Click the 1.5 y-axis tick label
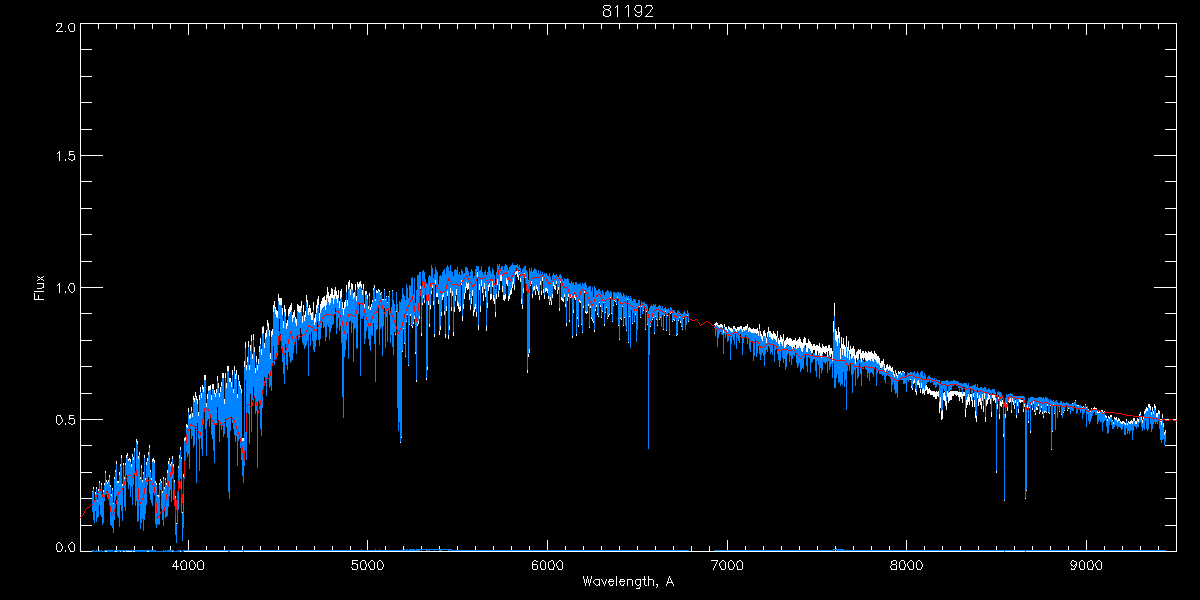 tap(66, 157)
